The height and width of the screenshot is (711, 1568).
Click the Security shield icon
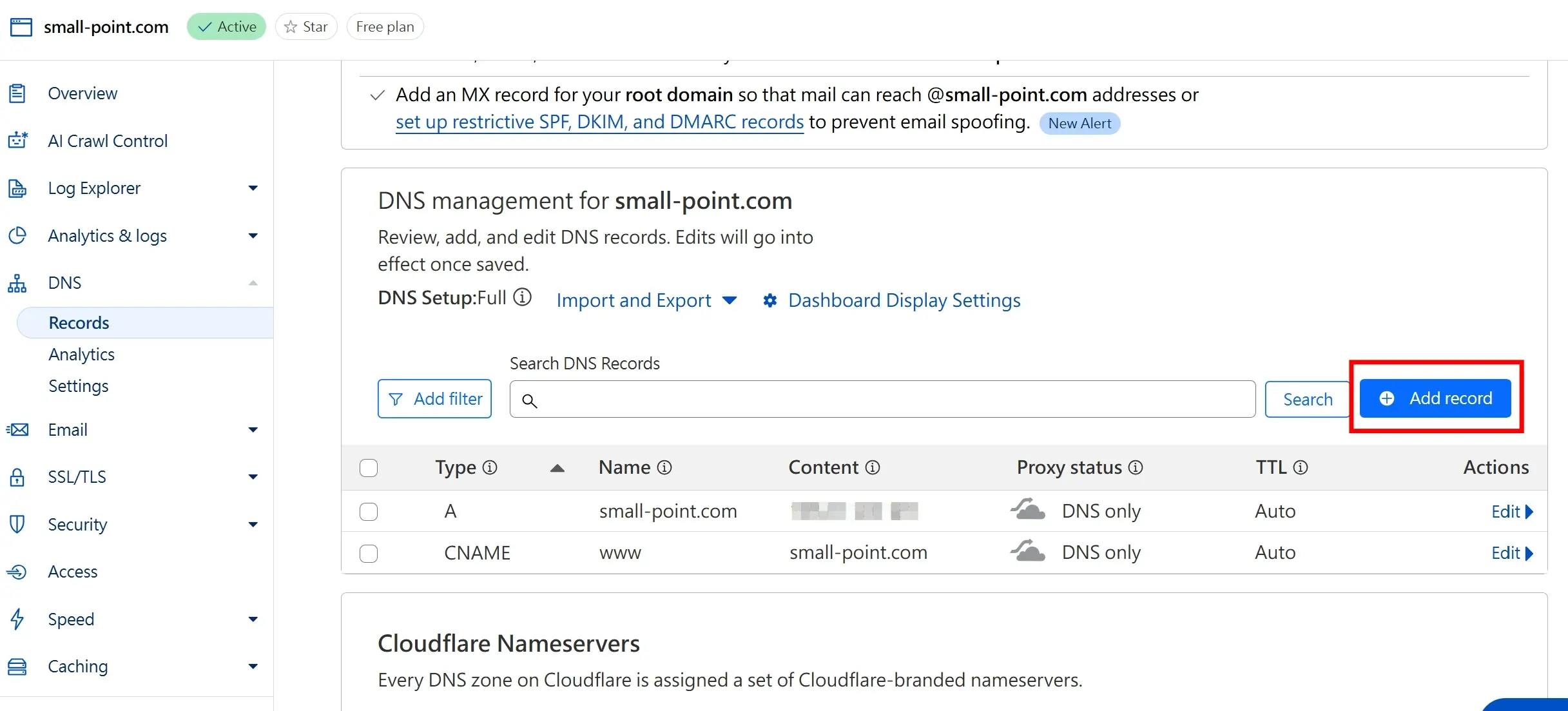[17, 524]
